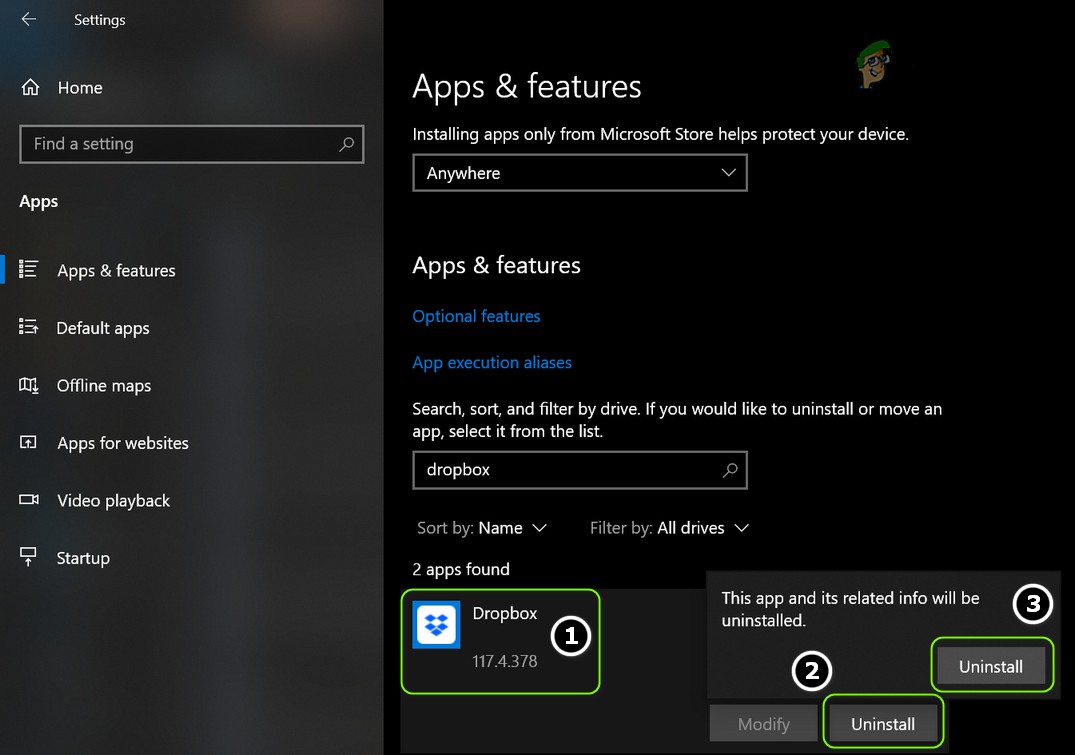
Task: Select the Dropbox app entry name
Action: tap(505, 614)
